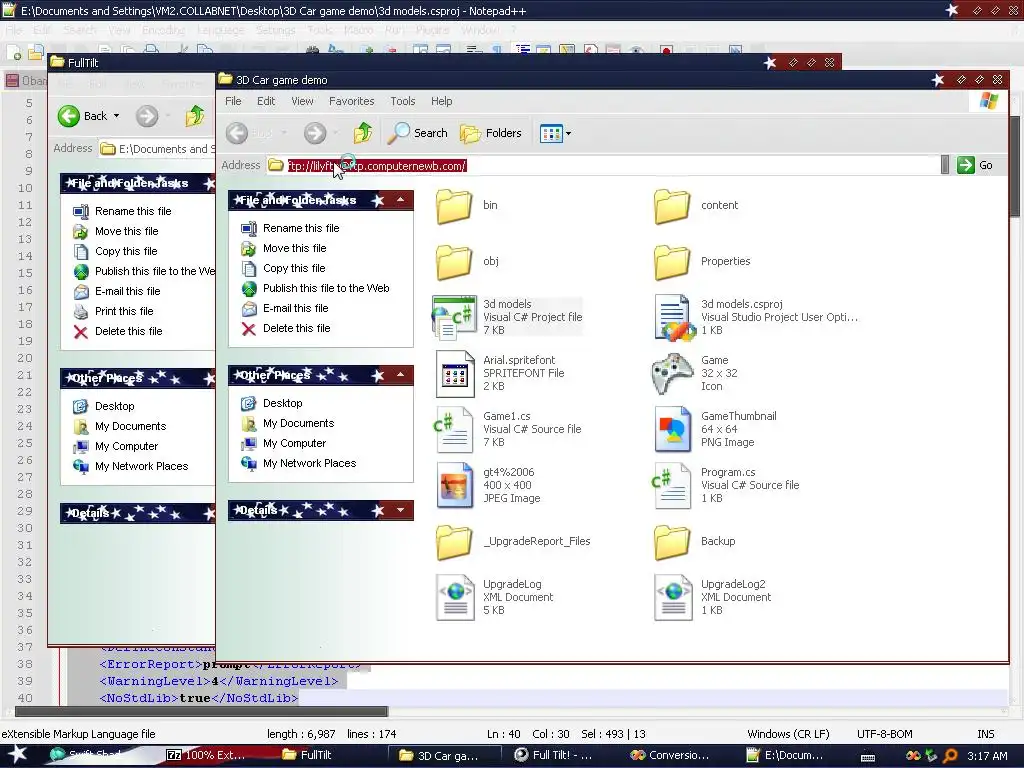Image resolution: width=1024 pixels, height=768 pixels.
Task: Click the clock showing 3:17 AM
Action: click(x=987, y=756)
